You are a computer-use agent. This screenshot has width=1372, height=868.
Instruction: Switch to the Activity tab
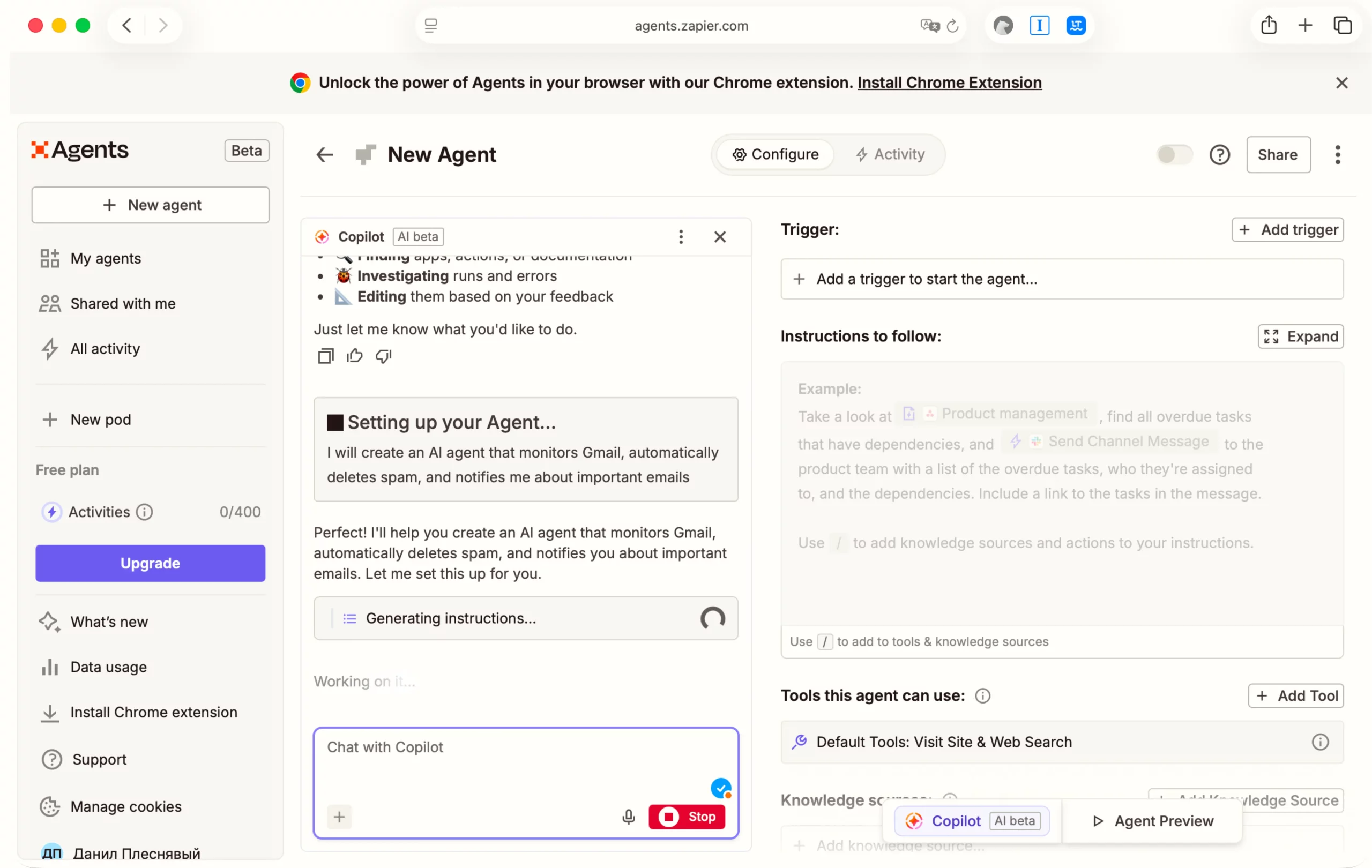(890, 154)
